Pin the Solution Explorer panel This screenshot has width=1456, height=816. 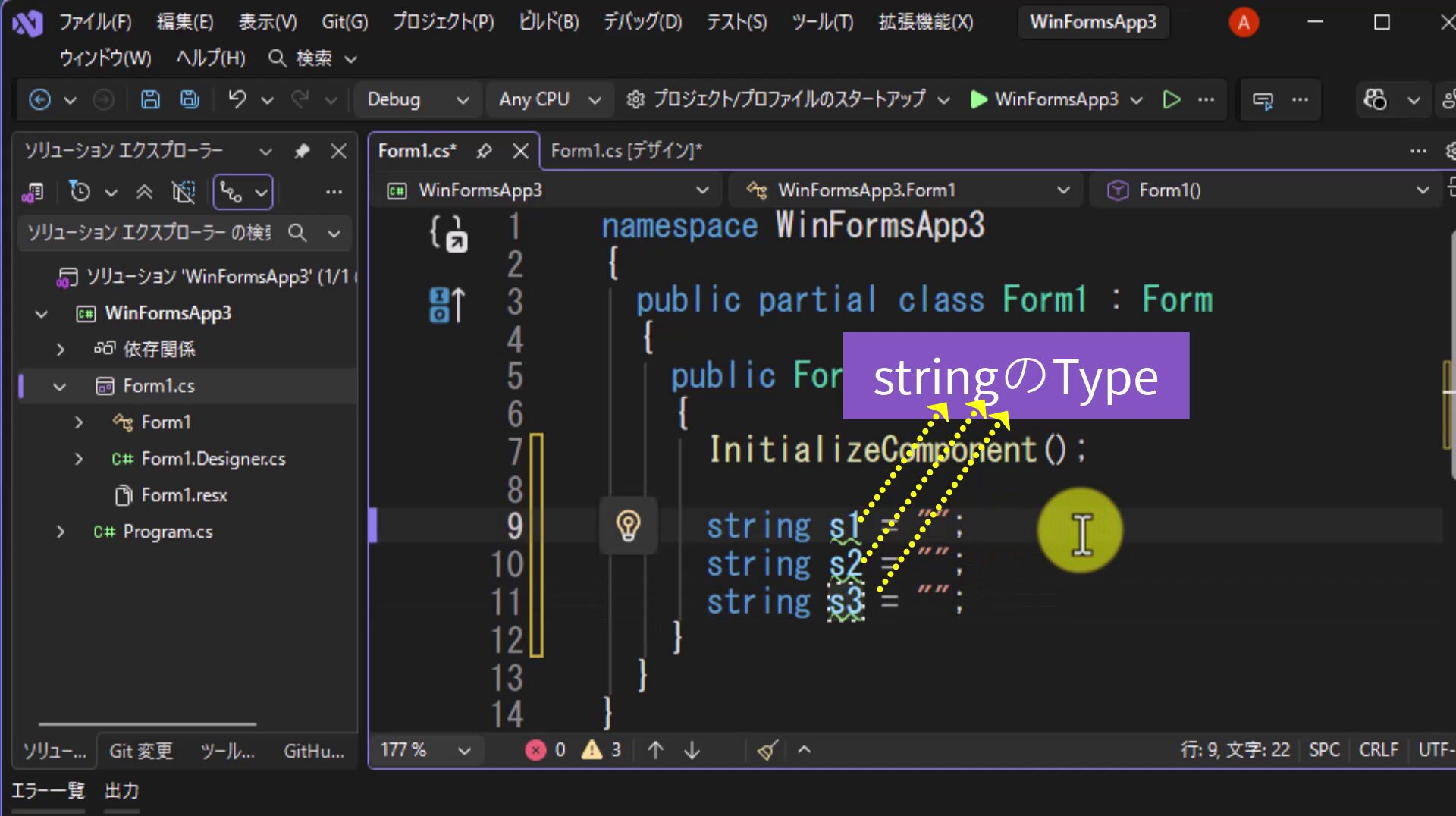click(302, 151)
